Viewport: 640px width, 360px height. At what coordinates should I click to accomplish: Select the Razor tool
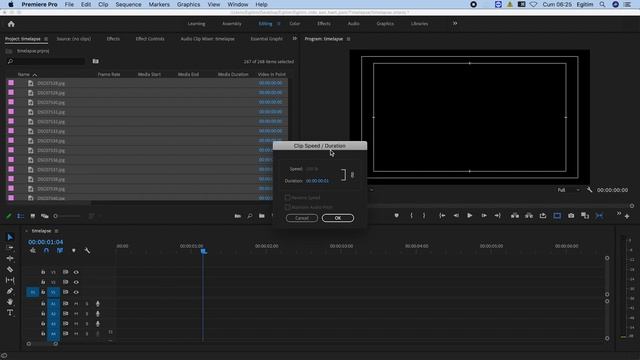click(x=10, y=269)
